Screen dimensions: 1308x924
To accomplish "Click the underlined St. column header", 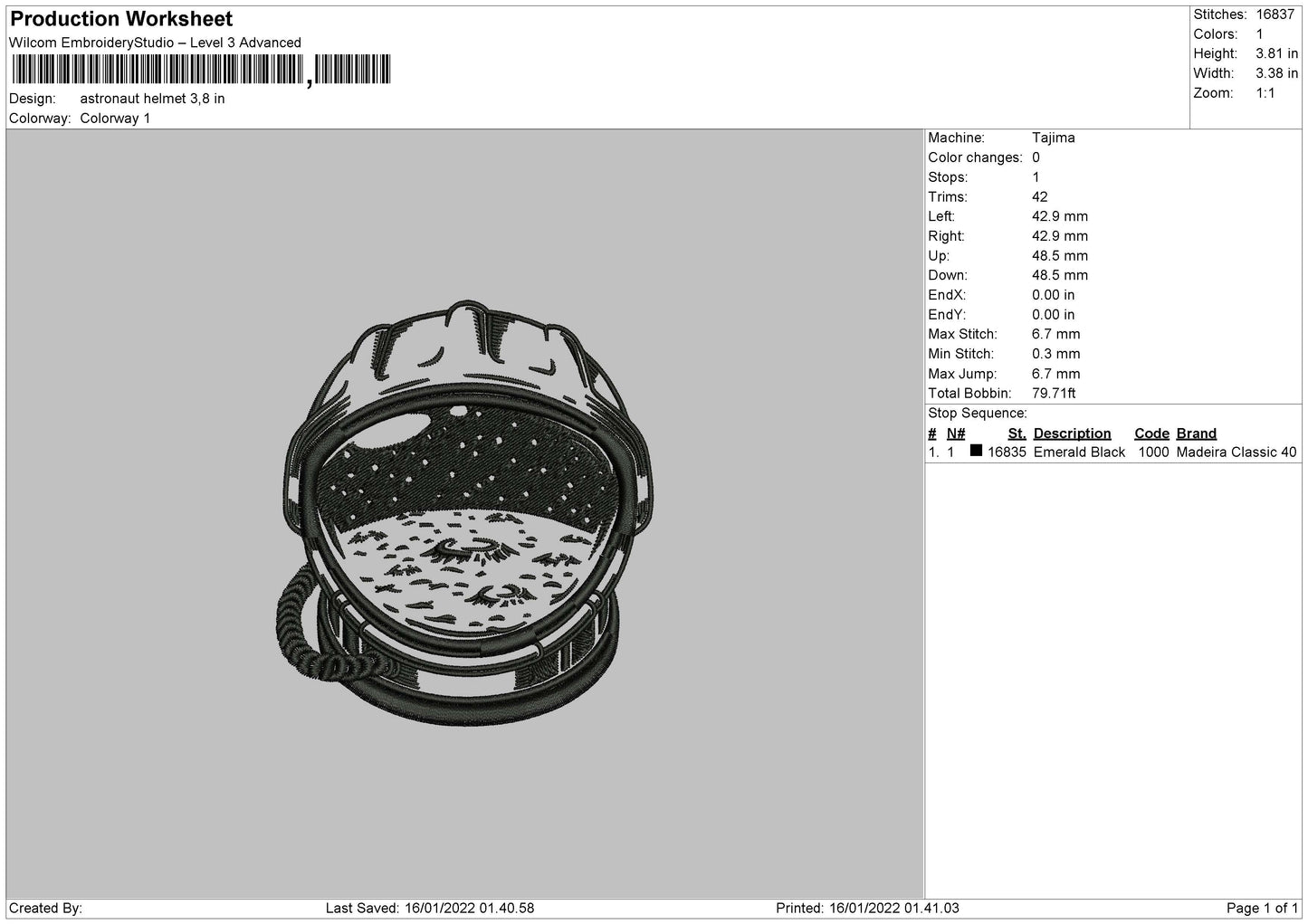I will tap(1017, 433).
